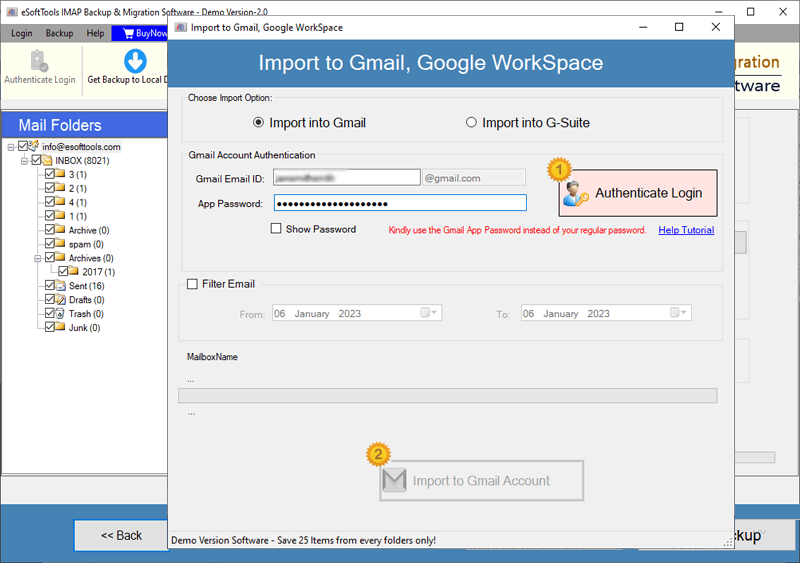The image size is (800, 563).
Task: Uncheck the spam (0) folder checkbox
Action: 49,243
